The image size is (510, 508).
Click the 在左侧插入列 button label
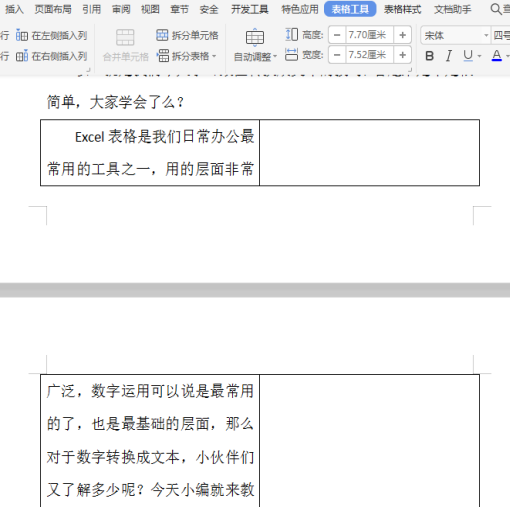point(59,35)
